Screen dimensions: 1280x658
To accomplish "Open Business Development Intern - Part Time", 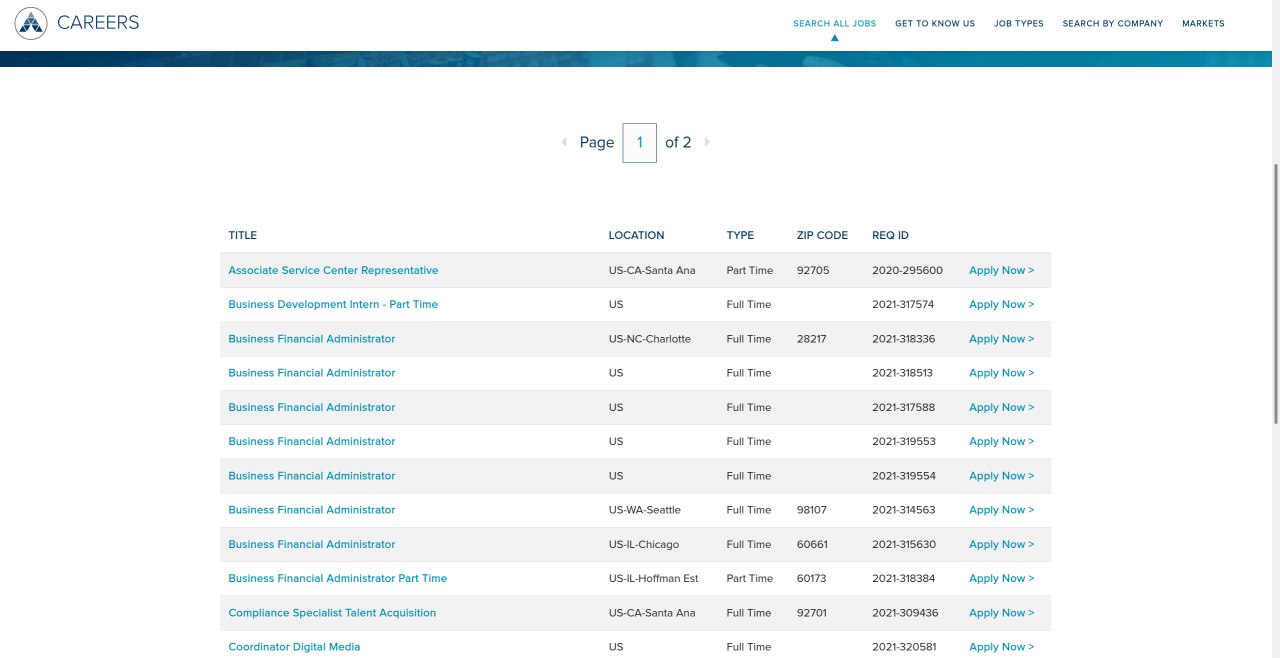I will tap(333, 304).
